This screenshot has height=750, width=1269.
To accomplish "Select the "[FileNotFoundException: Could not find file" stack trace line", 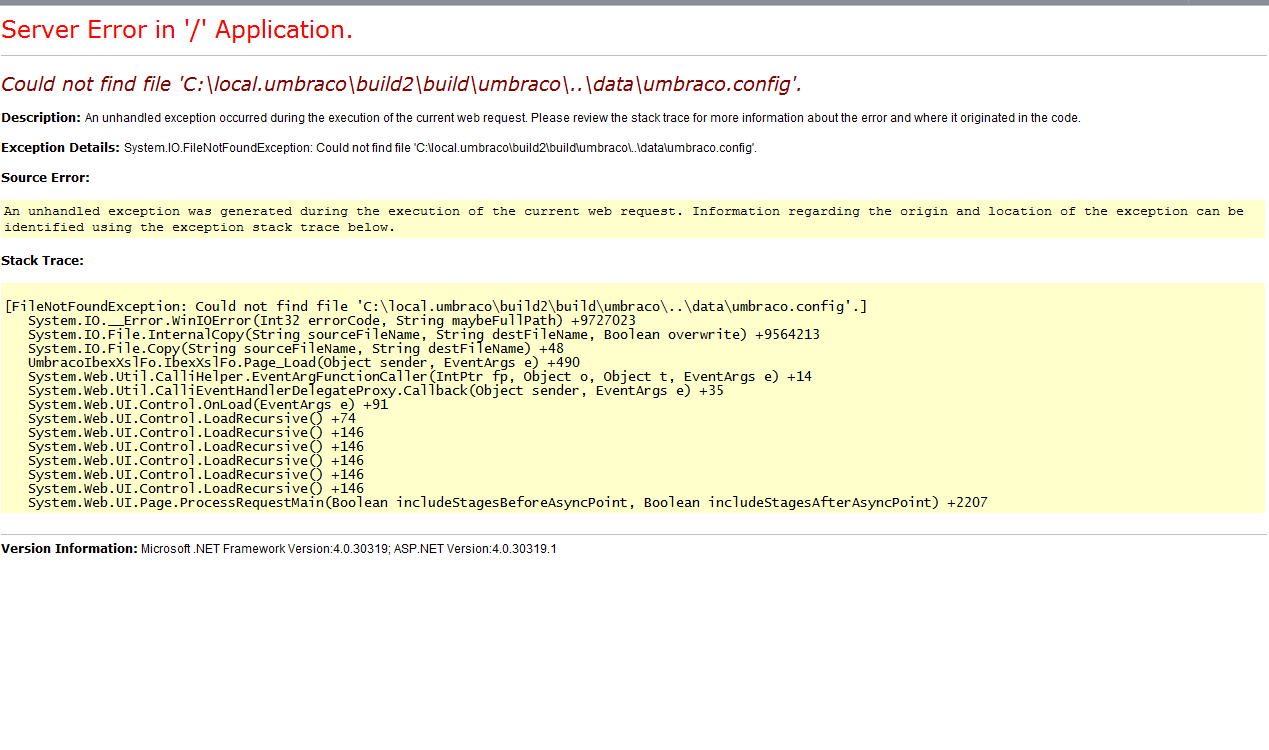I will tap(436, 306).
